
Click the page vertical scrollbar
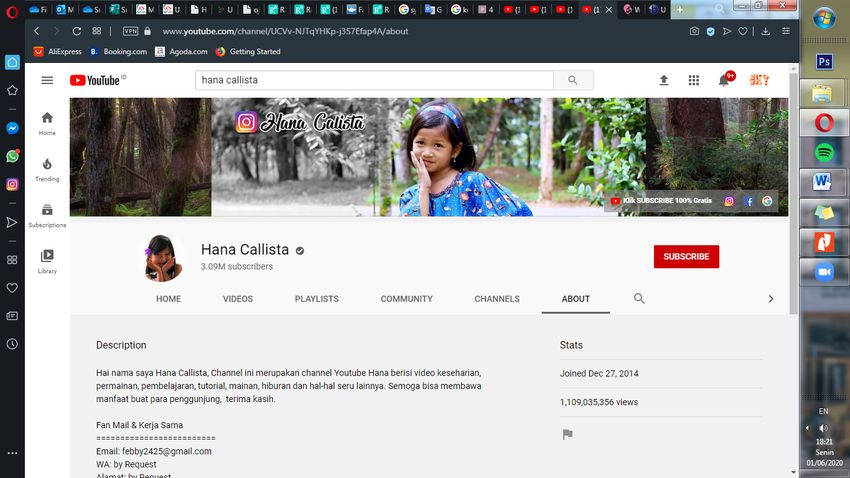794,192
